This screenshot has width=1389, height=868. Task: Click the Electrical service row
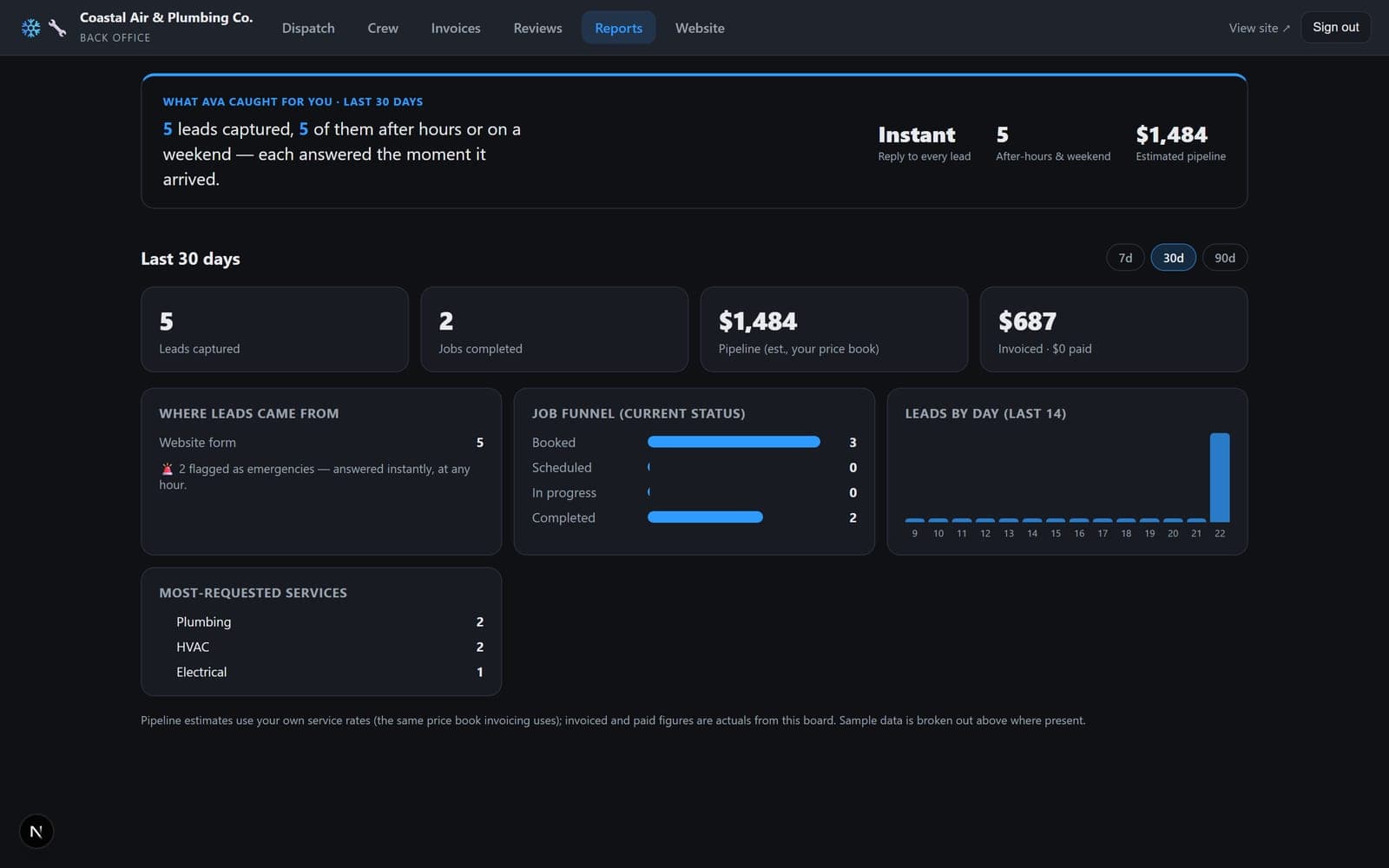(321, 672)
